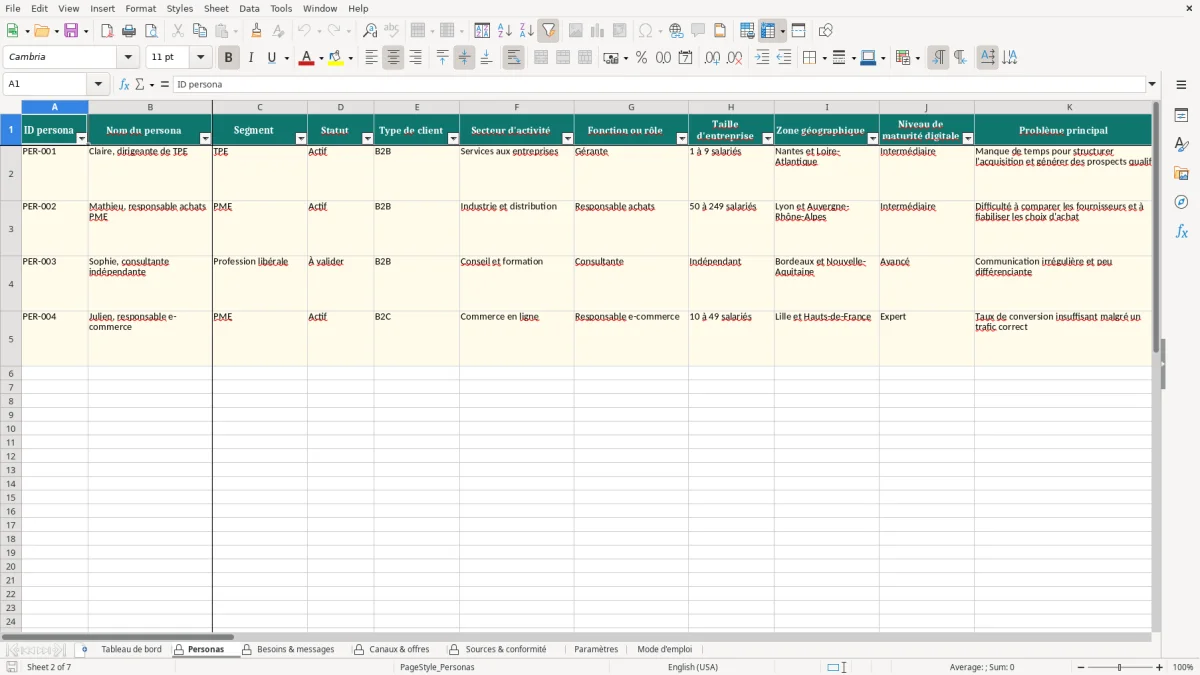Remove decimal place icon
Viewport: 1200px width, 675px height.
[x=734, y=58]
